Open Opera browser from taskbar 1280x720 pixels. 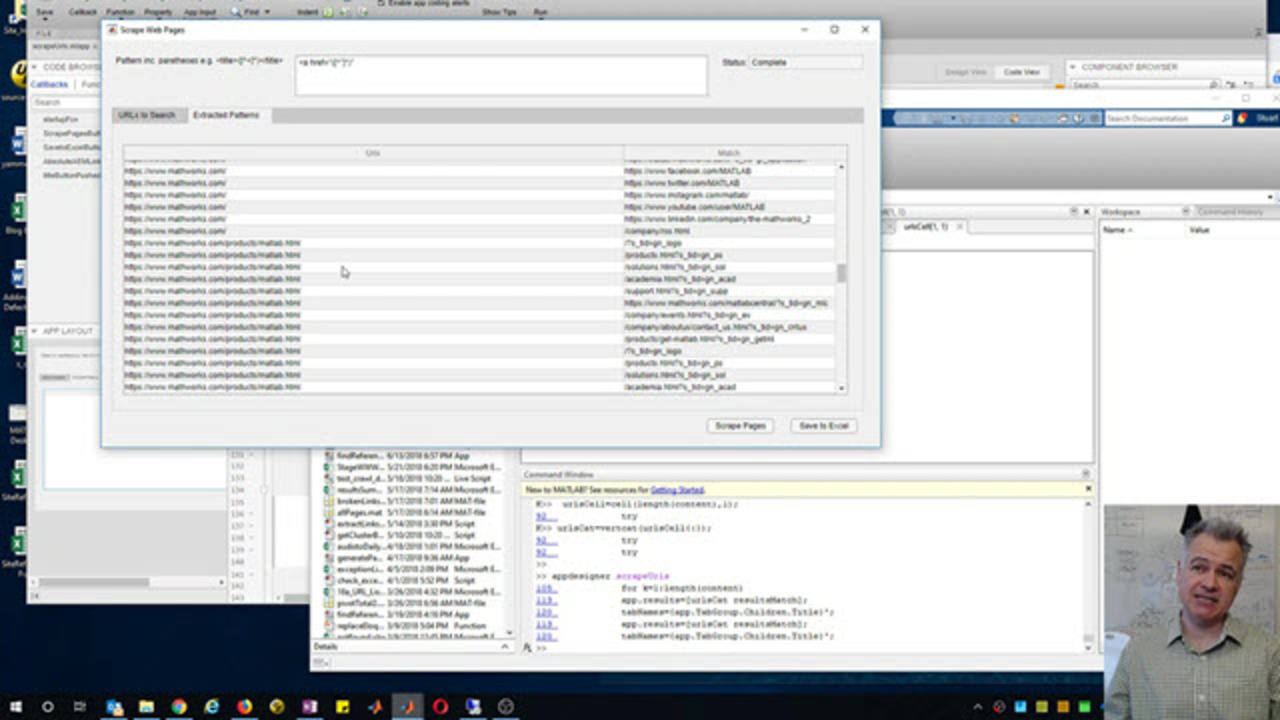point(440,706)
